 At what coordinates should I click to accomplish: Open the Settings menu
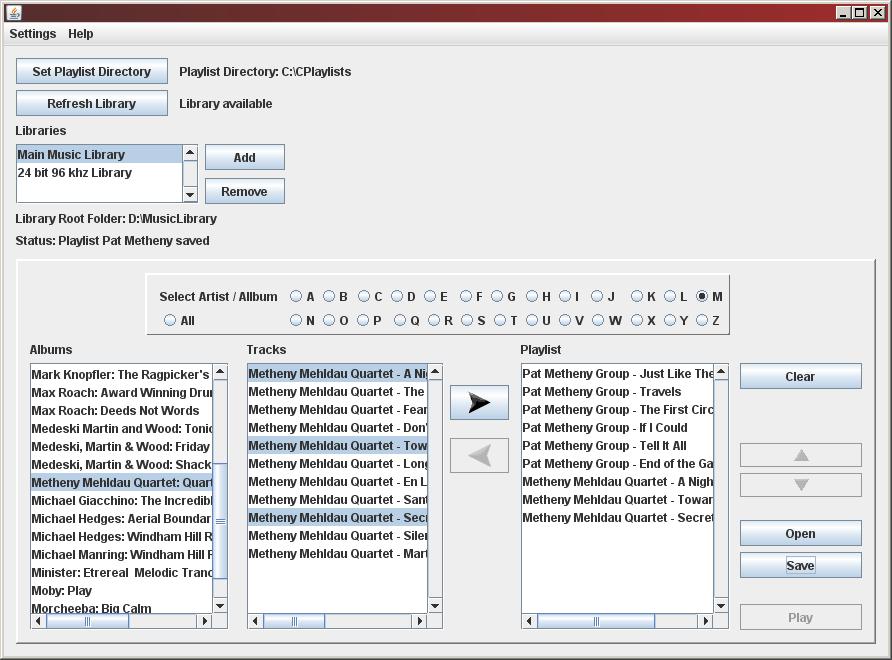[33, 34]
